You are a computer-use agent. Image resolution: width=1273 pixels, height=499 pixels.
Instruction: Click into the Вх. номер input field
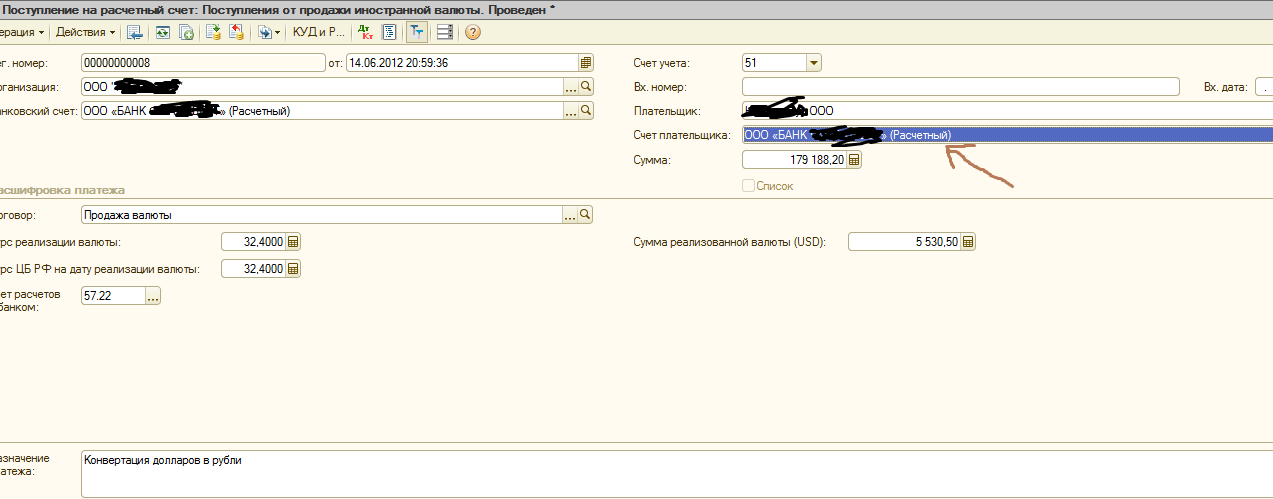click(960, 87)
